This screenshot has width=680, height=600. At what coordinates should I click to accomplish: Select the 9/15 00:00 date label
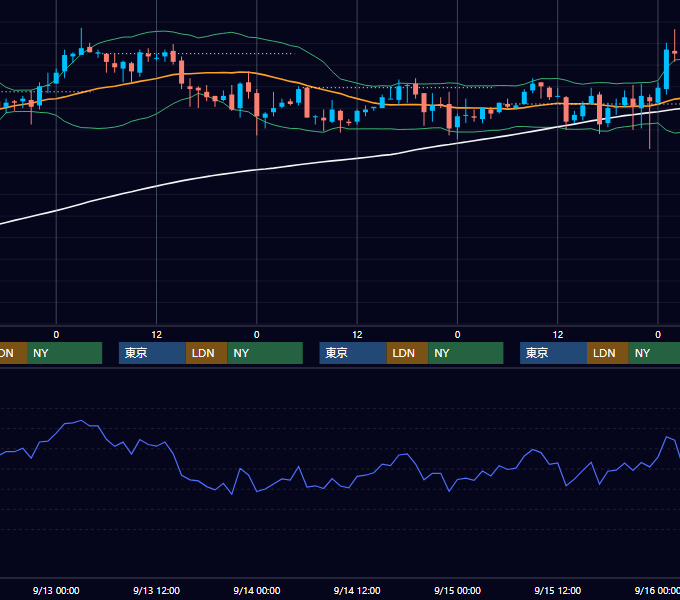coord(458,590)
